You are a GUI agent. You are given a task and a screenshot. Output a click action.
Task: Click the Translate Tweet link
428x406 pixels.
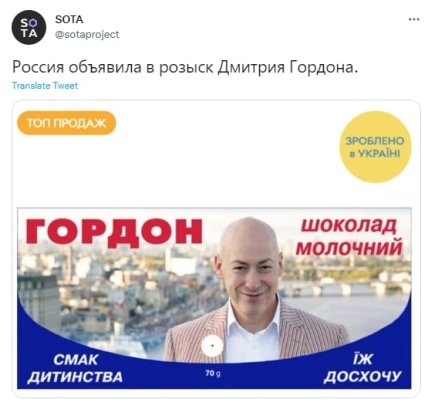pyautogui.click(x=45, y=86)
